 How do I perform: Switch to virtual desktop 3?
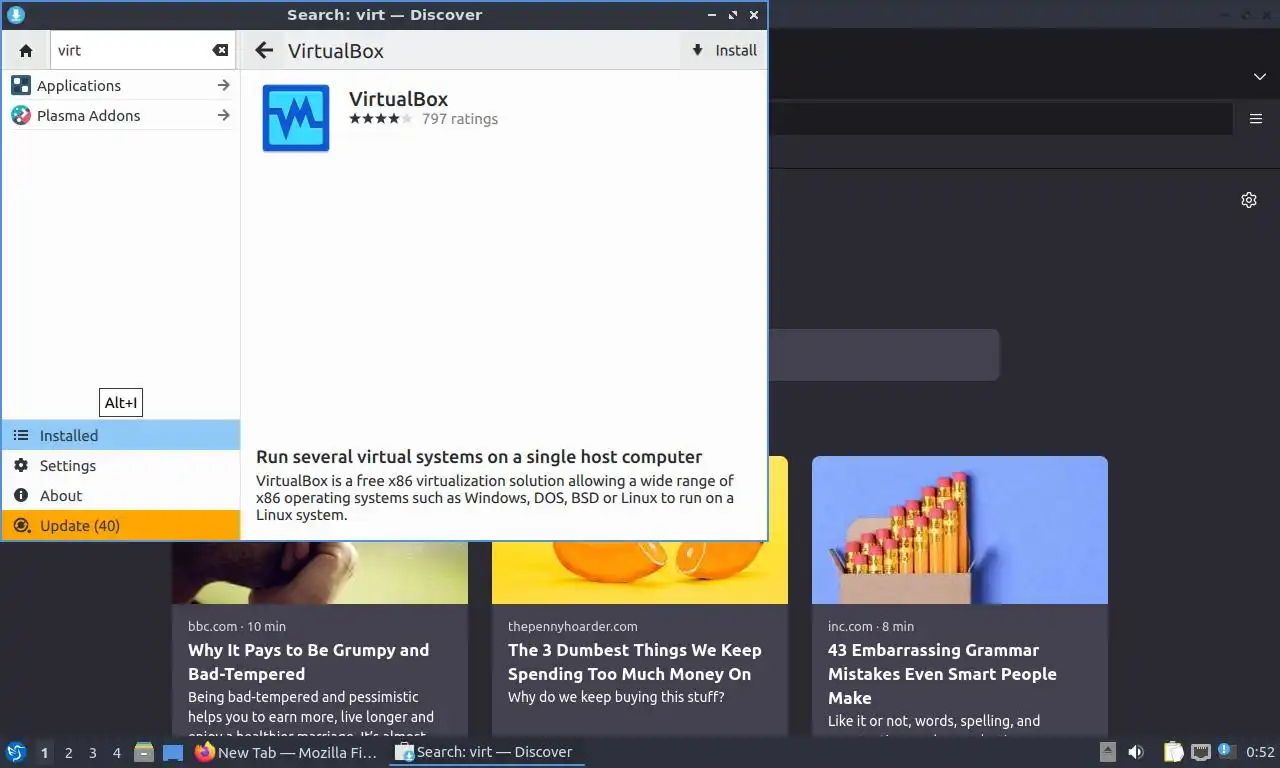pos(93,753)
